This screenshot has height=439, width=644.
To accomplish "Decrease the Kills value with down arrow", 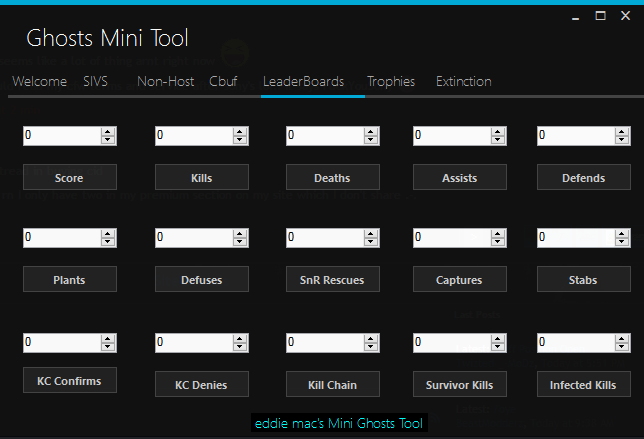I will point(240,140).
